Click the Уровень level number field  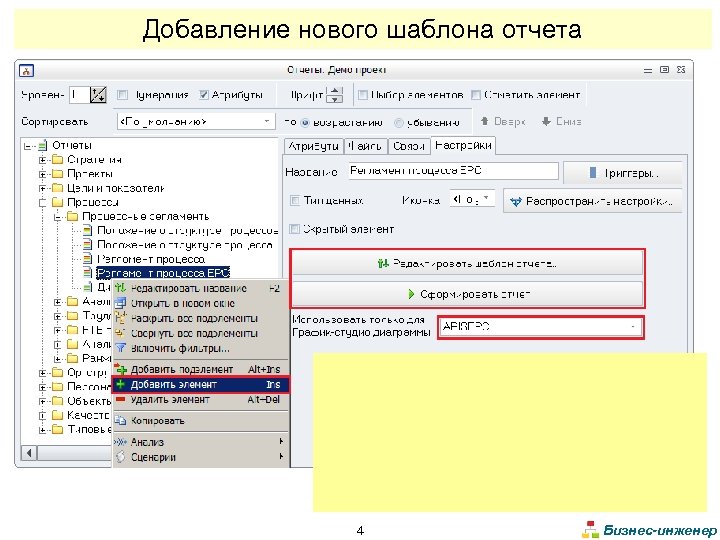(x=79, y=95)
